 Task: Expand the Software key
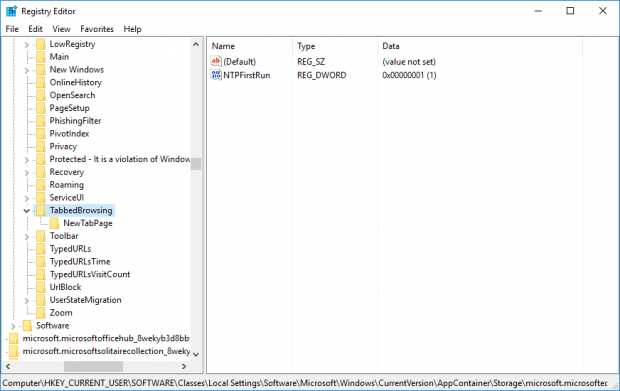click(13, 326)
